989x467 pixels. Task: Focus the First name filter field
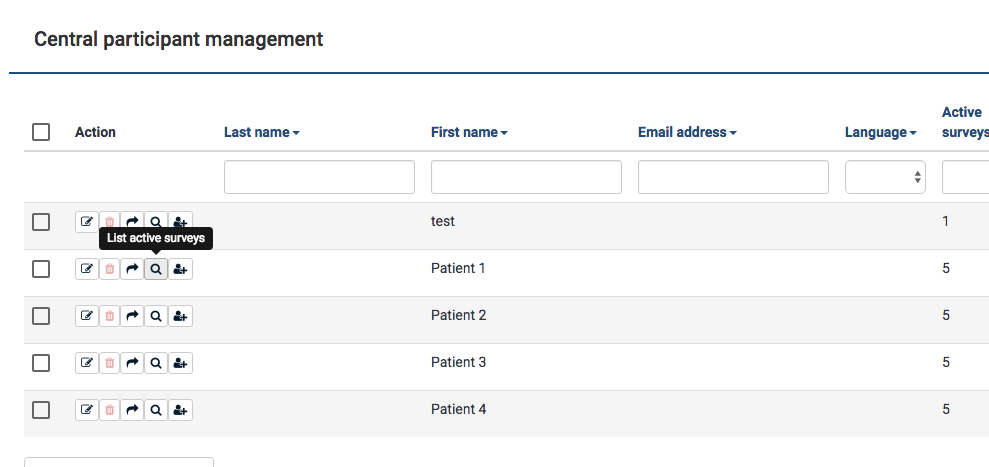(x=526, y=177)
